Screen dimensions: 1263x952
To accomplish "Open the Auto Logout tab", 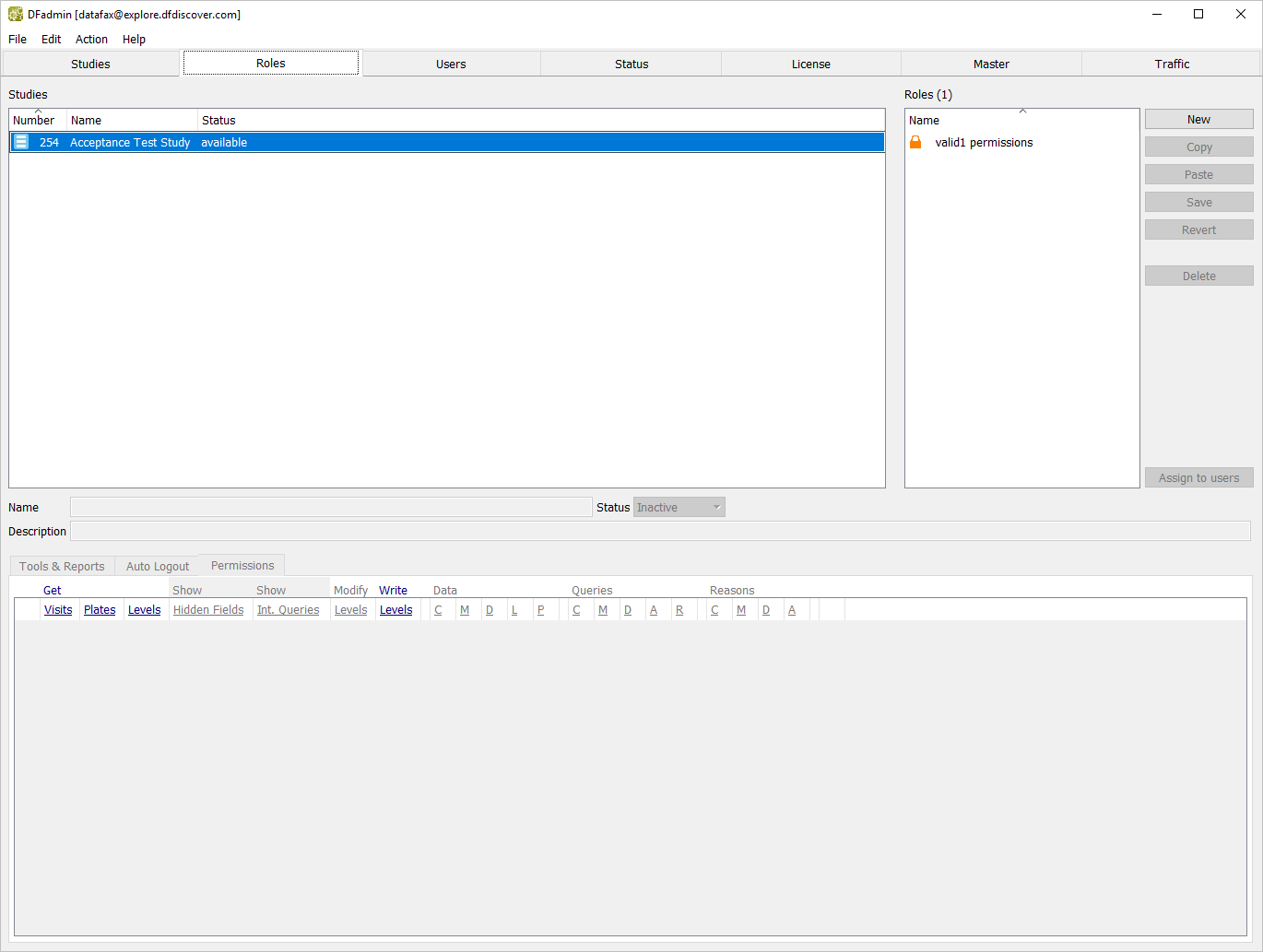I will click(x=158, y=567).
